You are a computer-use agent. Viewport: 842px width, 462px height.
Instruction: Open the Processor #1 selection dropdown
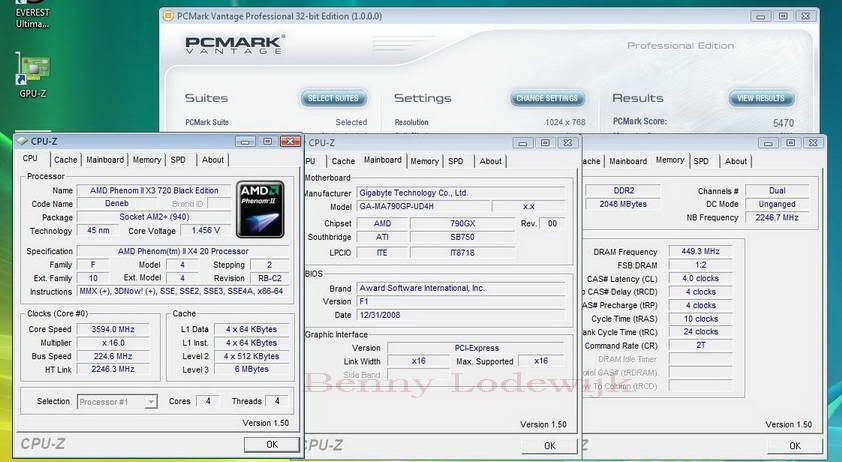coord(151,402)
